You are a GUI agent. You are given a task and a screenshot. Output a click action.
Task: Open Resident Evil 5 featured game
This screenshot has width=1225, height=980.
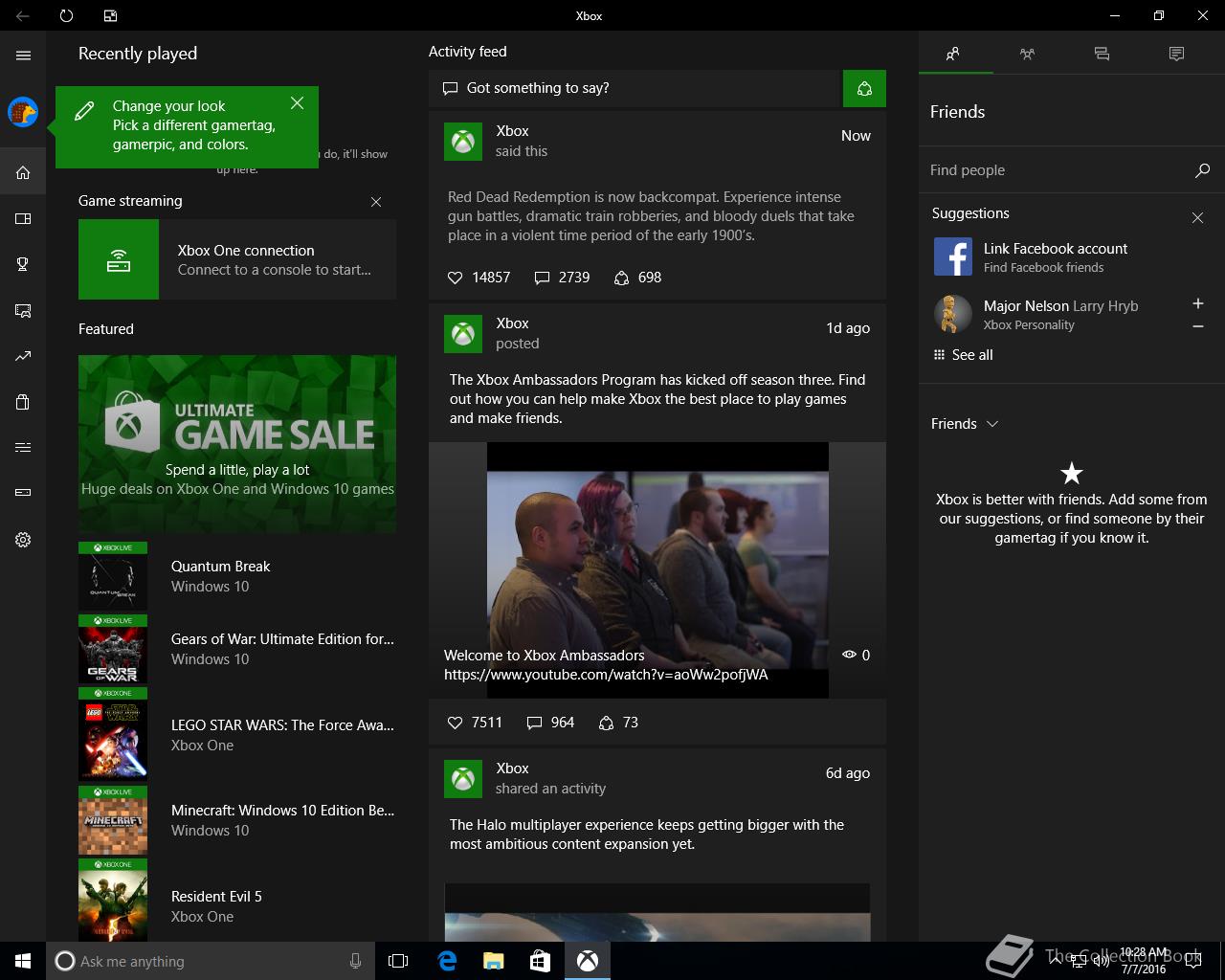point(237,900)
